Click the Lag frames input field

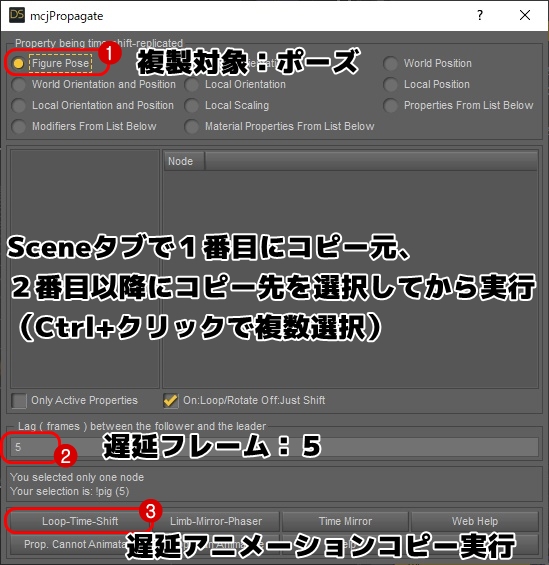pyautogui.click(x=274, y=447)
